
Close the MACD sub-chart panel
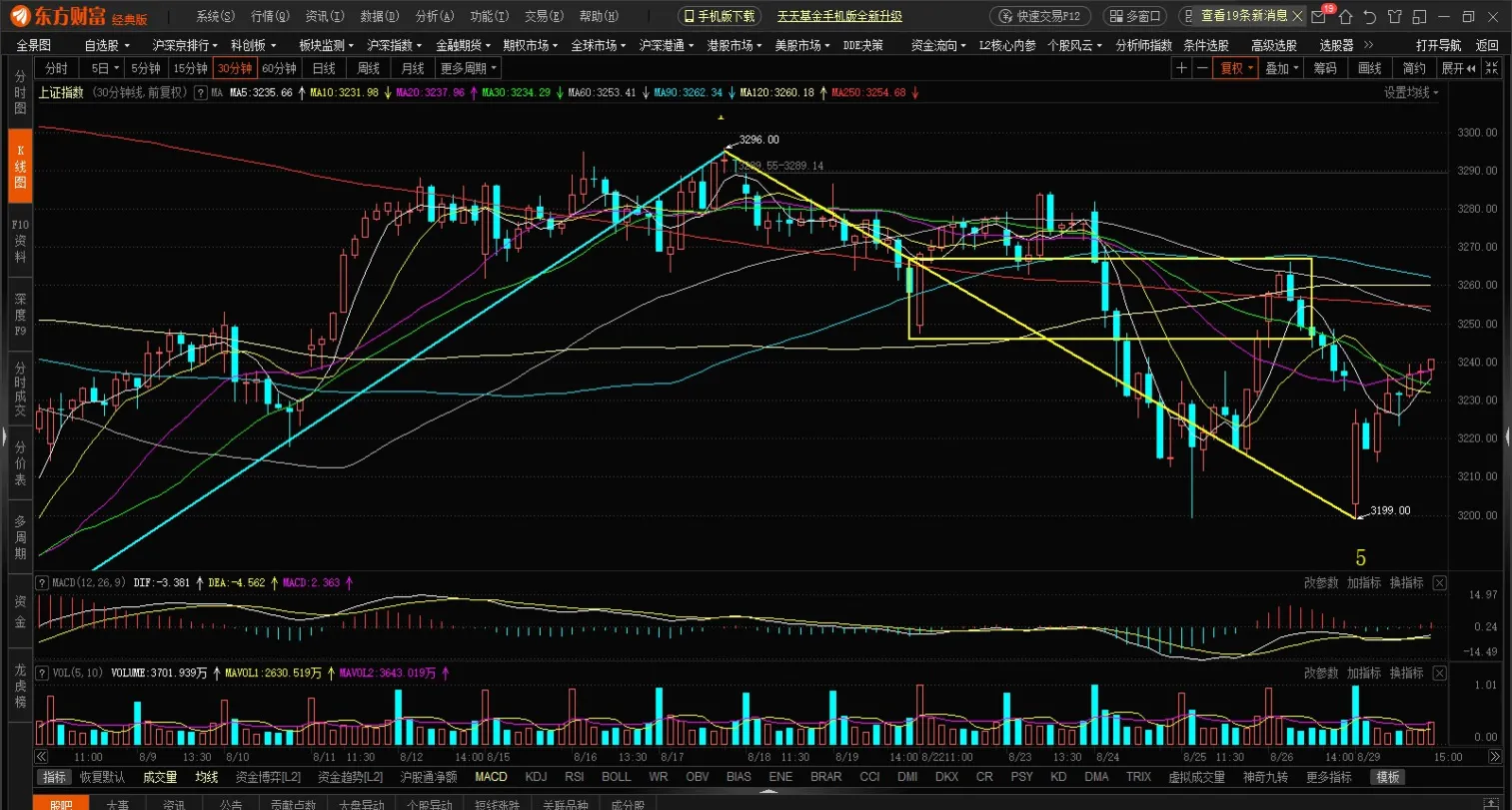(1439, 582)
